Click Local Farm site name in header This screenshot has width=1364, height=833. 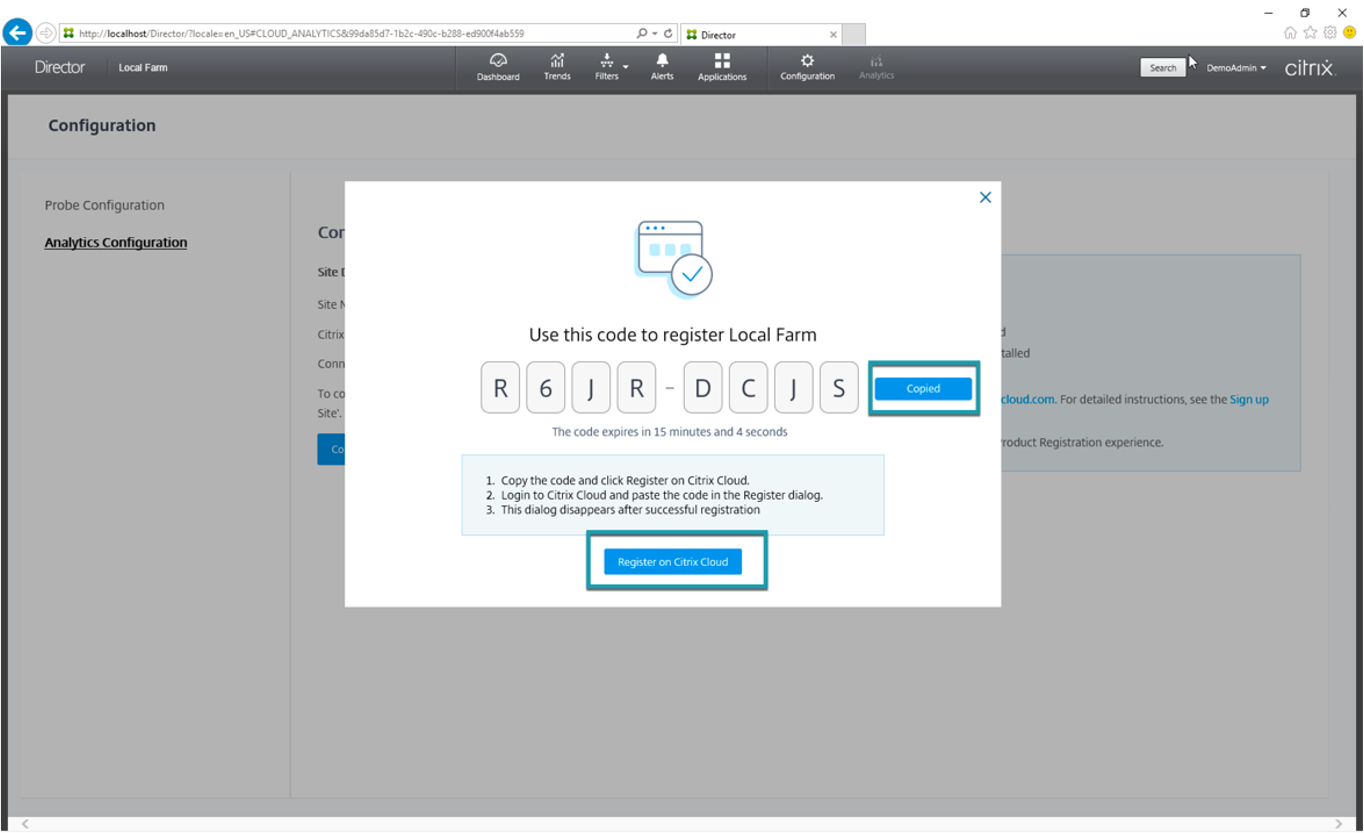pyautogui.click(x=143, y=68)
